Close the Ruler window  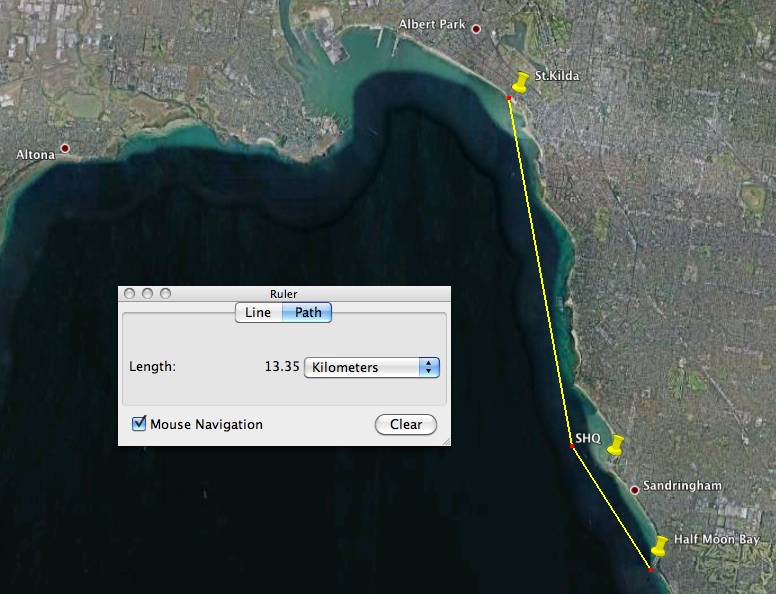pyautogui.click(x=129, y=294)
